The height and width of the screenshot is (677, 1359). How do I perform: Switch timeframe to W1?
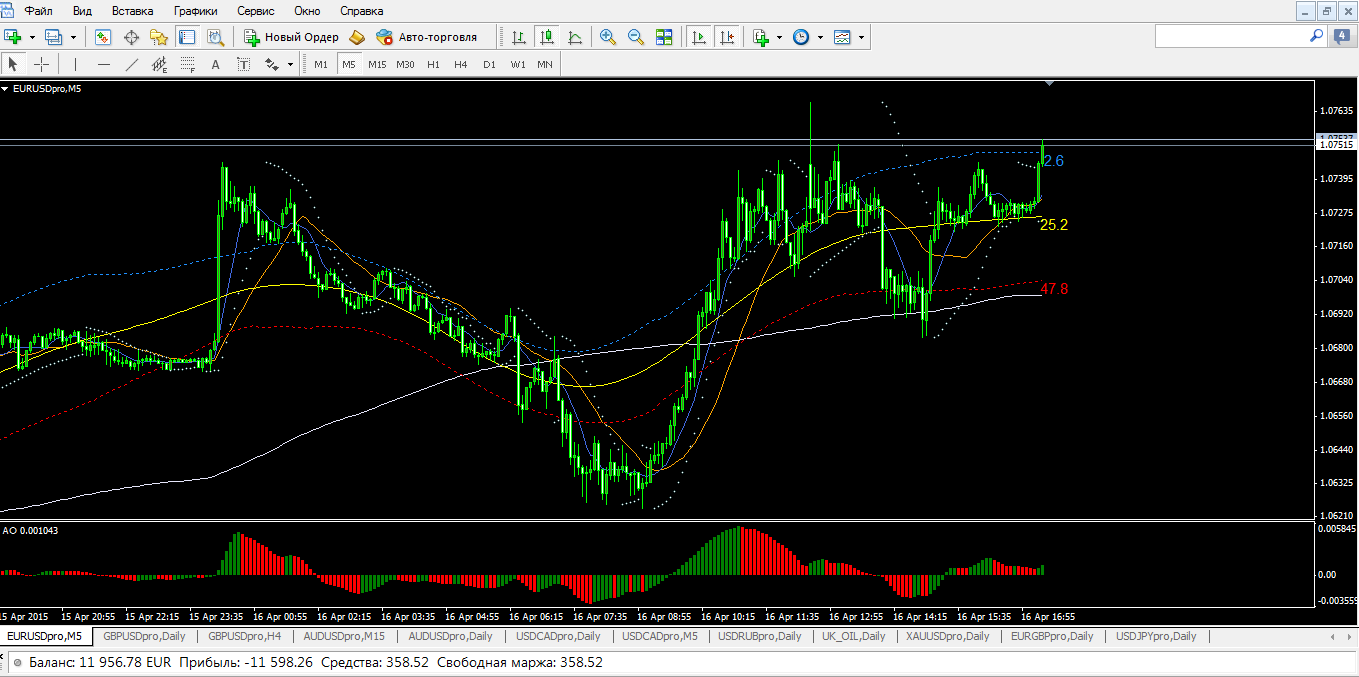517,64
